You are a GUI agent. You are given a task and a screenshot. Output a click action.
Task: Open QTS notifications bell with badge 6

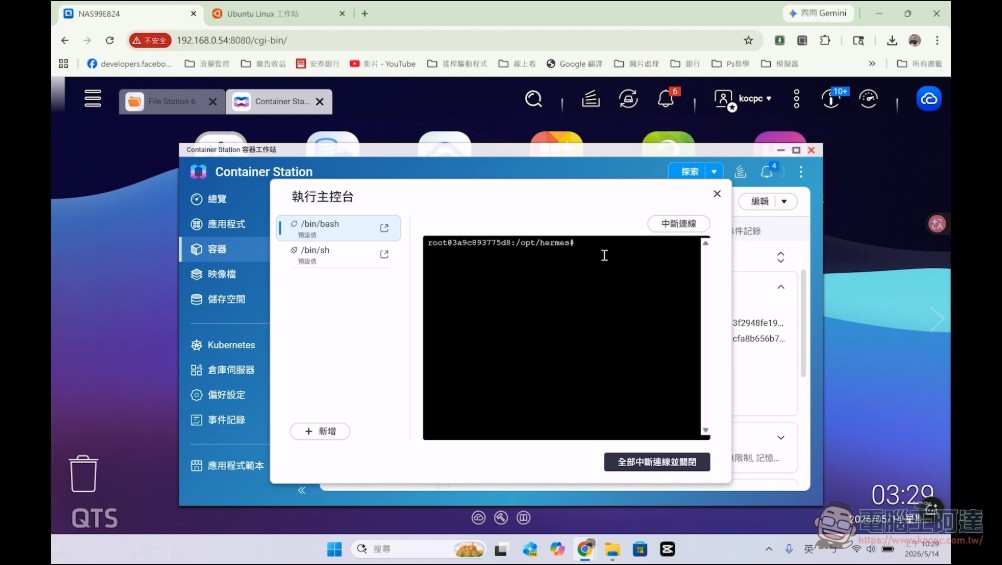(667, 98)
